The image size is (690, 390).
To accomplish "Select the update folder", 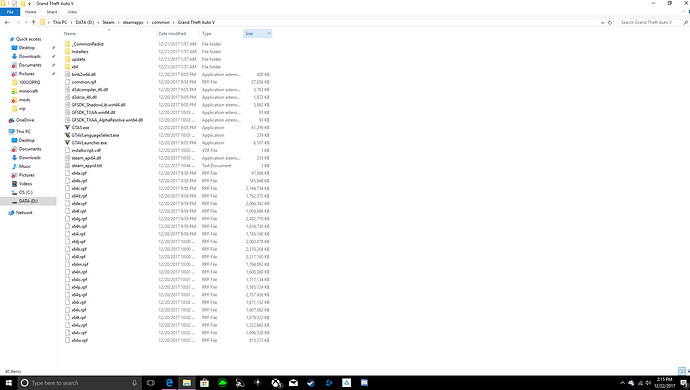I will pos(78,59).
